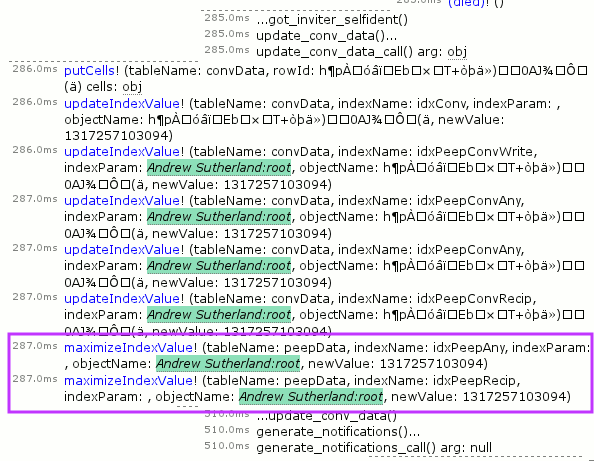Viewport: 594px width, 461px height.
Task: Select the update_conv_data()... log line
Action: tap(327, 36)
